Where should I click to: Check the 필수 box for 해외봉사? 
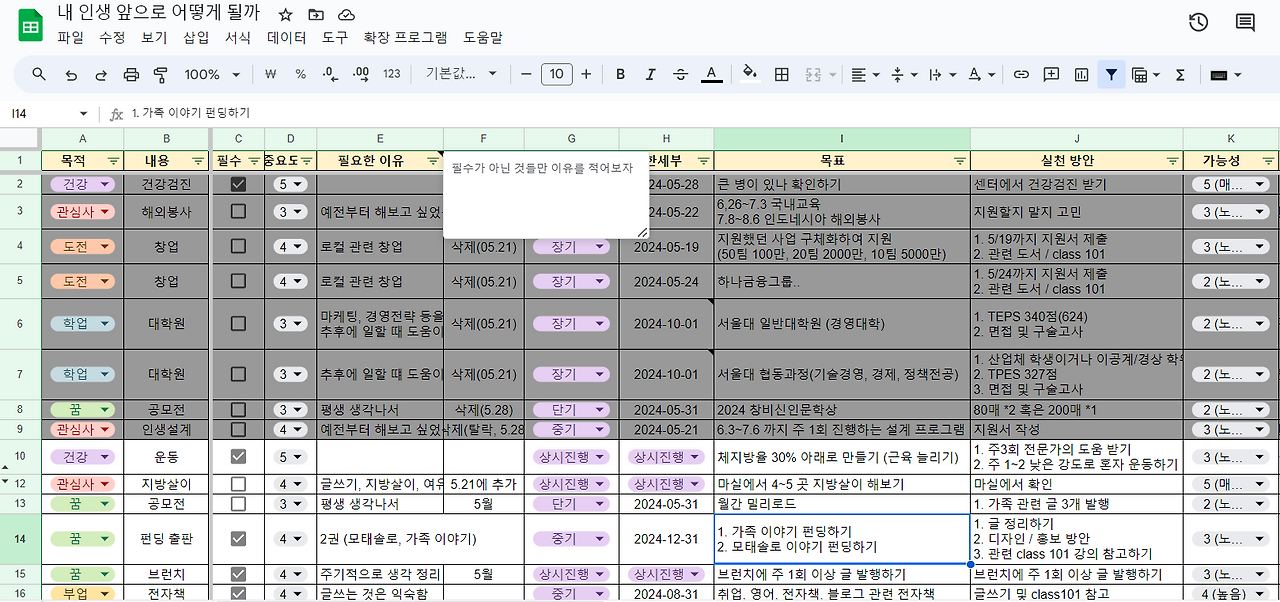point(238,212)
